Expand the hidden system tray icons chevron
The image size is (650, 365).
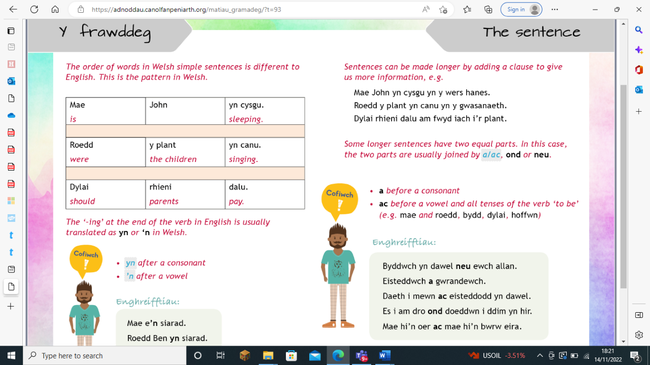(x=540, y=355)
